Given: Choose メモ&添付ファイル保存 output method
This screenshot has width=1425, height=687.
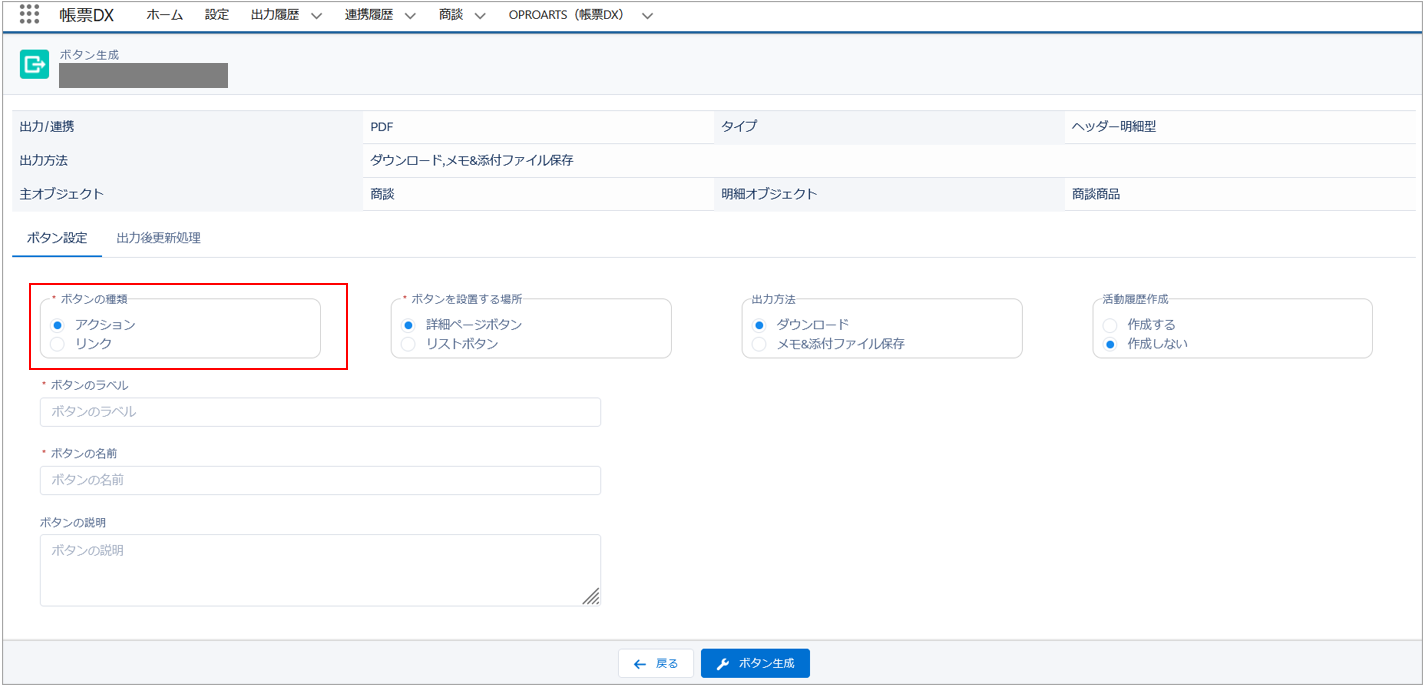Looking at the screenshot, I should pyautogui.click(x=759, y=344).
